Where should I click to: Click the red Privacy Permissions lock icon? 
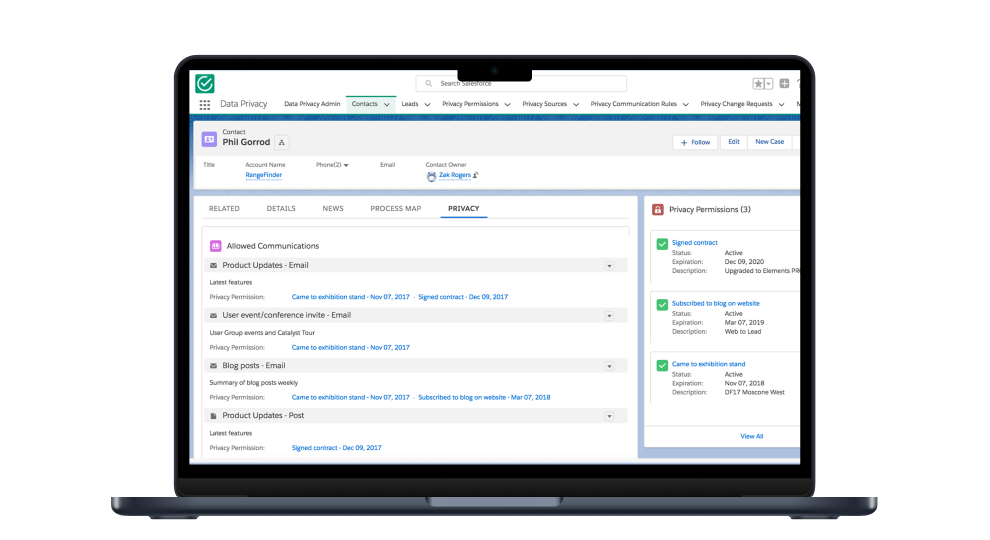pyautogui.click(x=657, y=210)
